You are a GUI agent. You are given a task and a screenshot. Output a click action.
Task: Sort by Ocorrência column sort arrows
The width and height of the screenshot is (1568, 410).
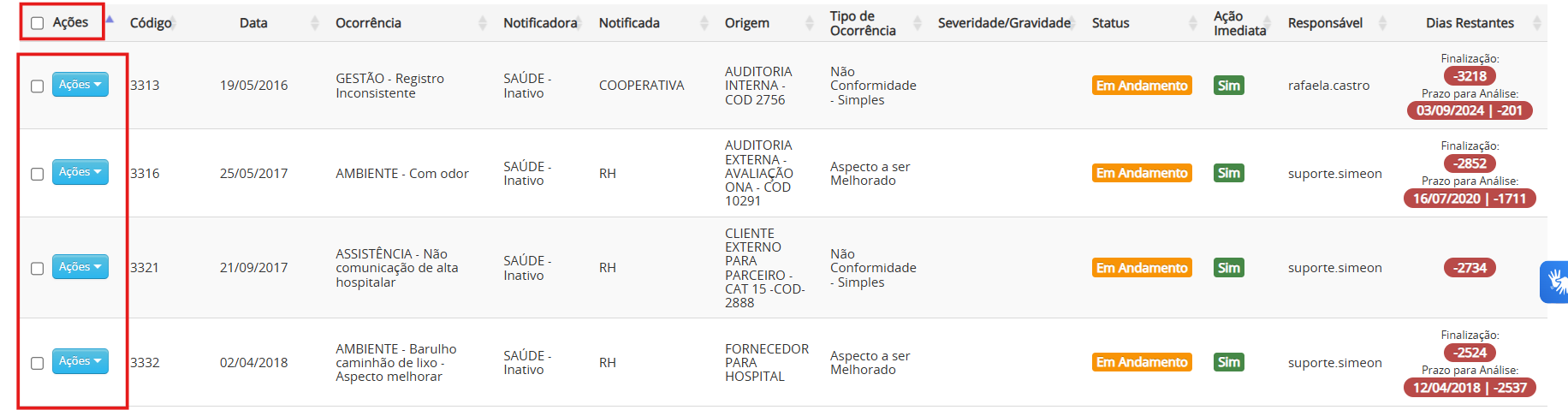(482, 23)
